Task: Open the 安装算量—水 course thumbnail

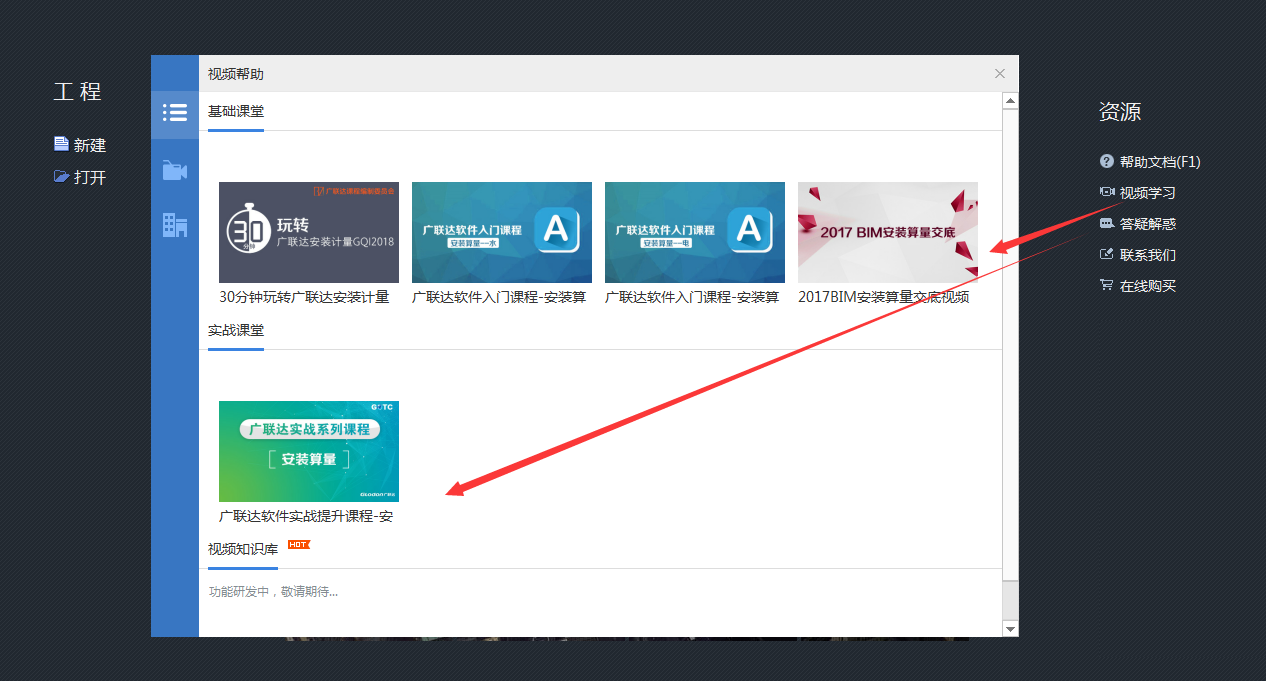Action: 502,232
